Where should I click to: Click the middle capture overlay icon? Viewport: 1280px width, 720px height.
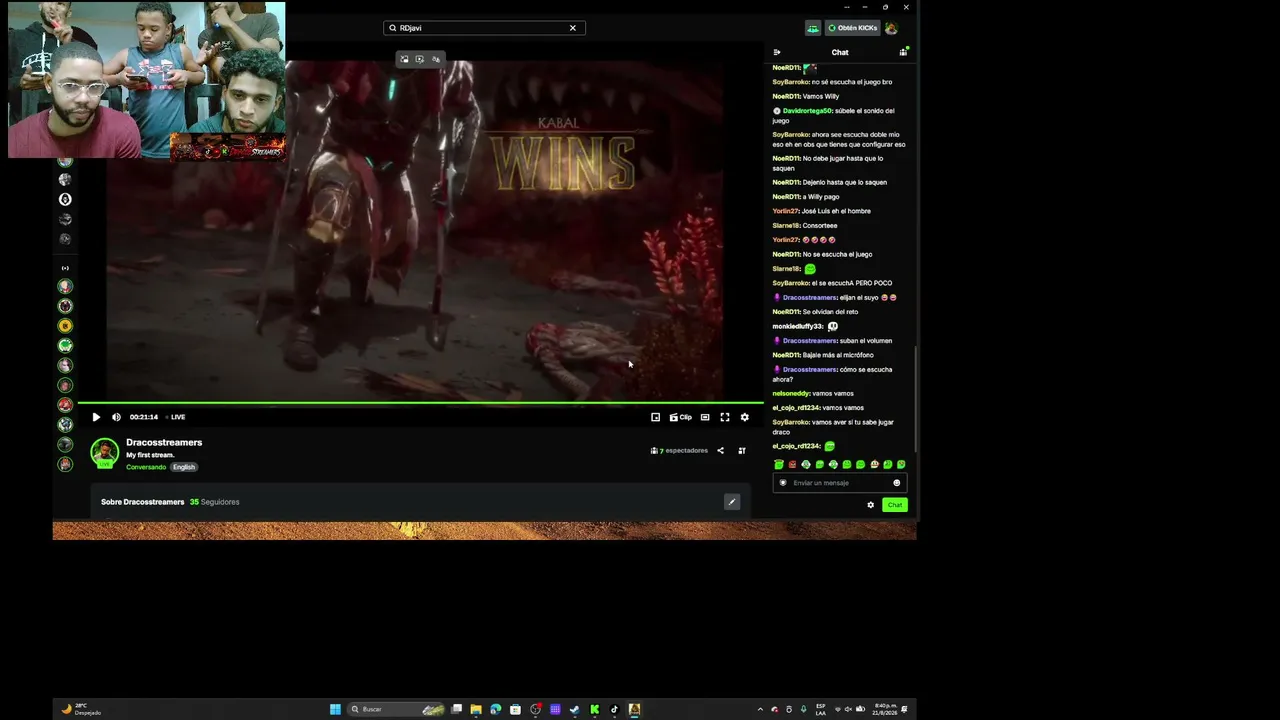pyautogui.click(x=419, y=59)
